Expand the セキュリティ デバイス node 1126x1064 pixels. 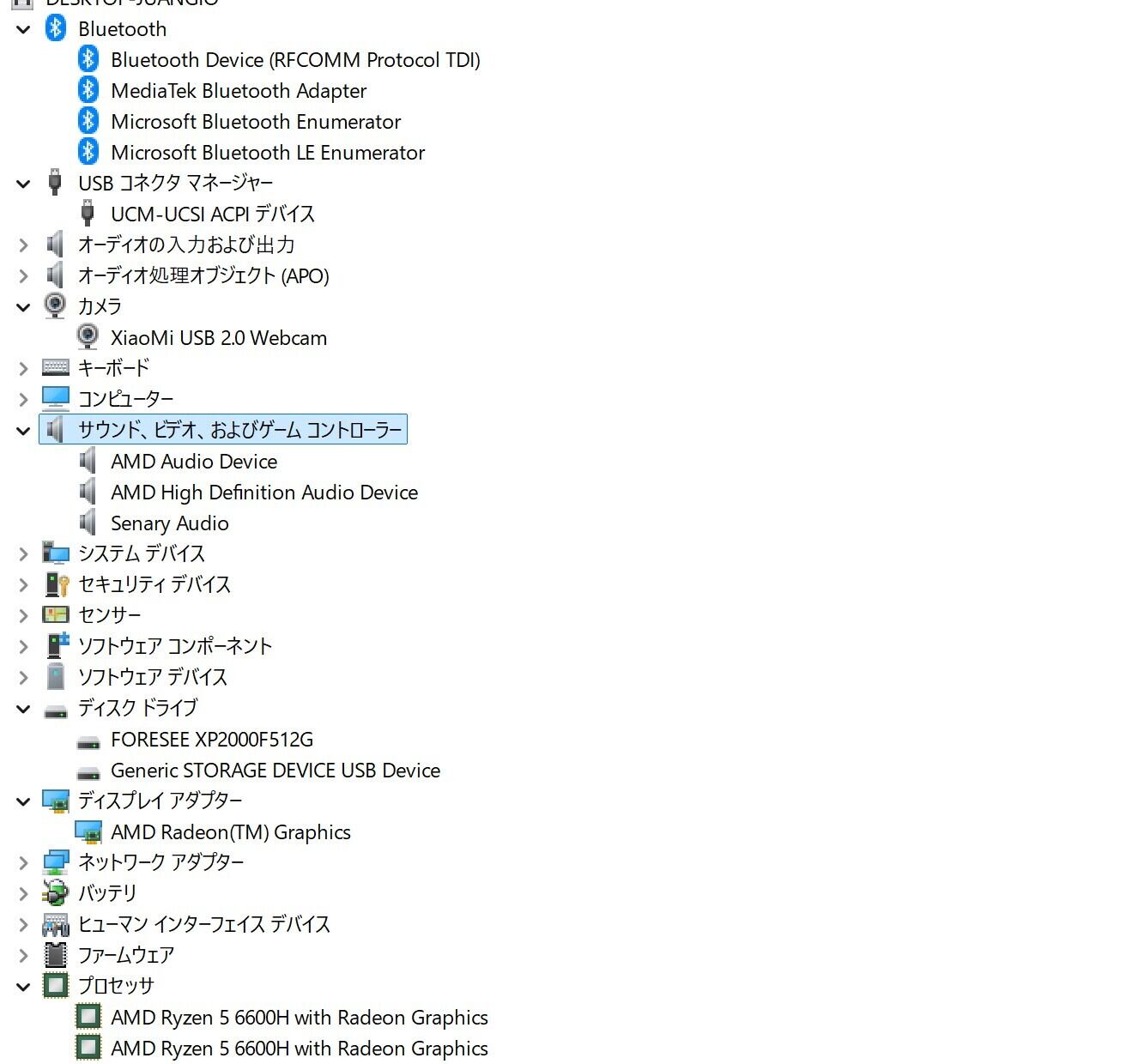[x=23, y=585]
